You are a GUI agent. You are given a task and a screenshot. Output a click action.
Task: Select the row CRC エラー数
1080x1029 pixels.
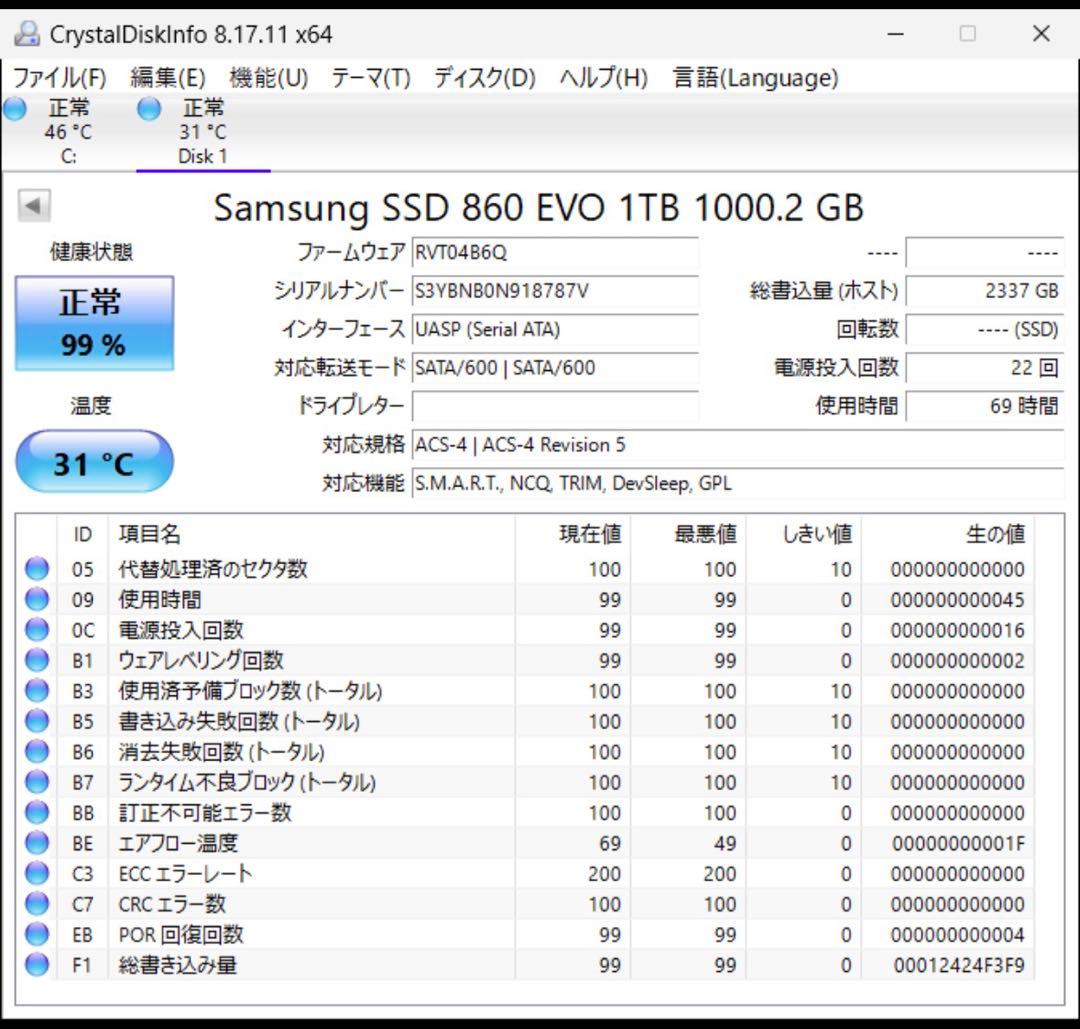[525, 904]
